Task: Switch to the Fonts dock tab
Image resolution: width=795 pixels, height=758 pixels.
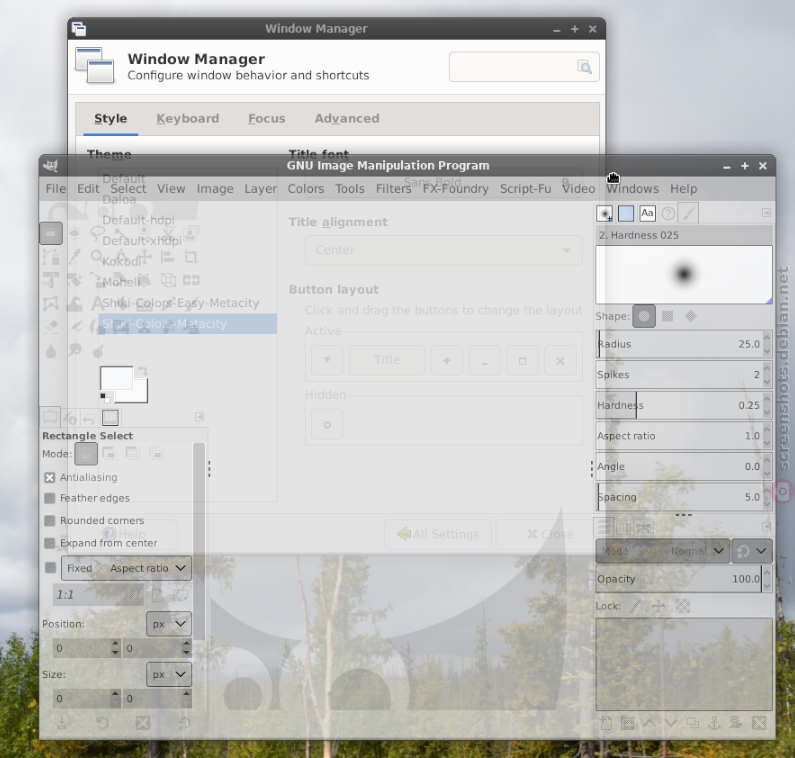Action: click(647, 213)
